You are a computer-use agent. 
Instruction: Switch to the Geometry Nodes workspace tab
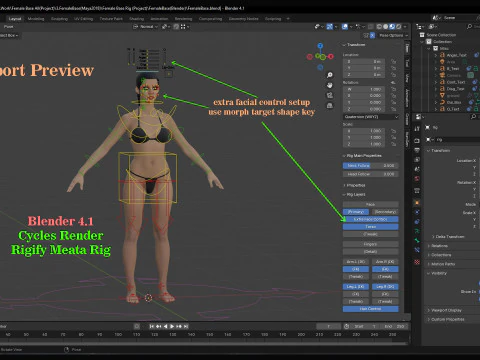coord(243,19)
